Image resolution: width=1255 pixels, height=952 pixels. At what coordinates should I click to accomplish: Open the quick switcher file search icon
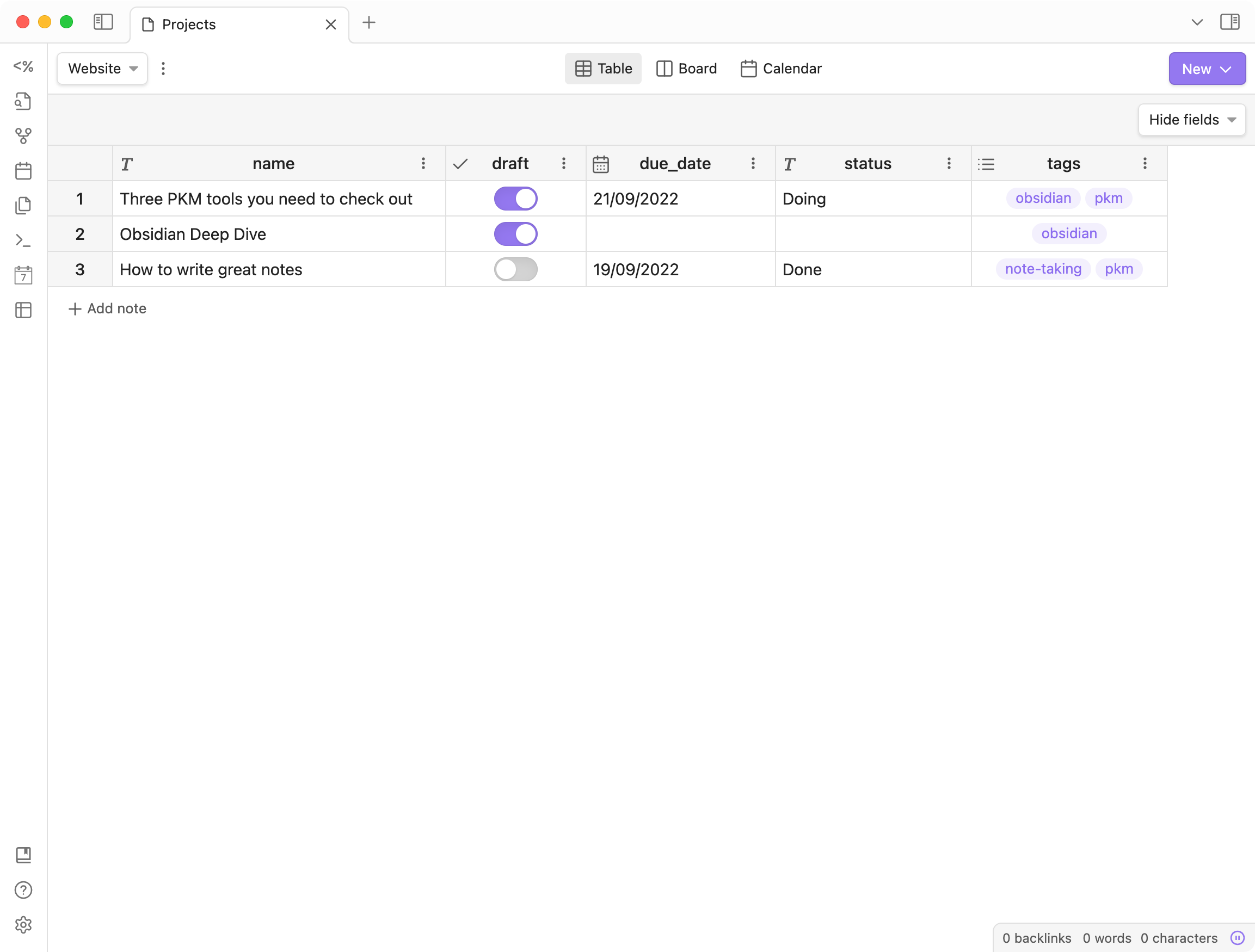pyautogui.click(x=23, y=102)
